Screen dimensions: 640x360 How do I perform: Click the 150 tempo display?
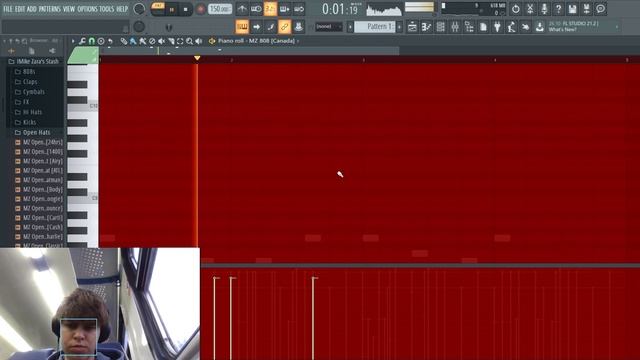[x=220, y=9]
